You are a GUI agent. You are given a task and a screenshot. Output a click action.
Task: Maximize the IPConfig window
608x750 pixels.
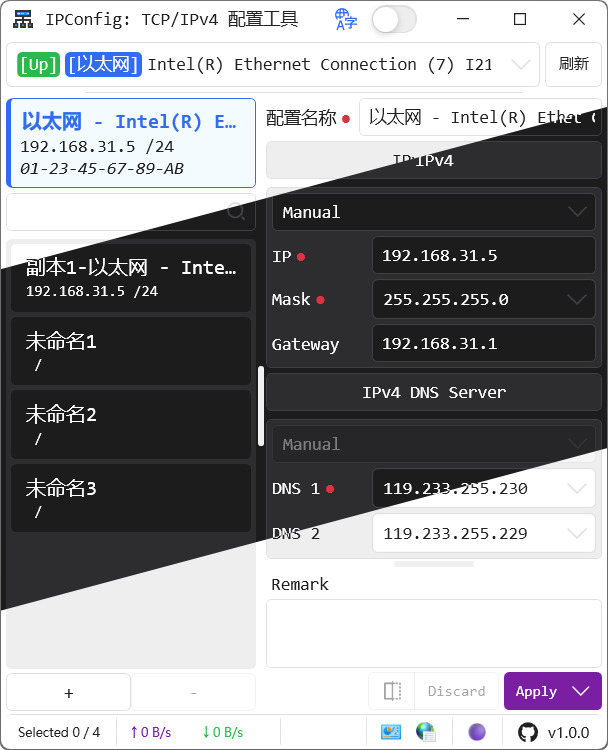click(x=520, y=19)
